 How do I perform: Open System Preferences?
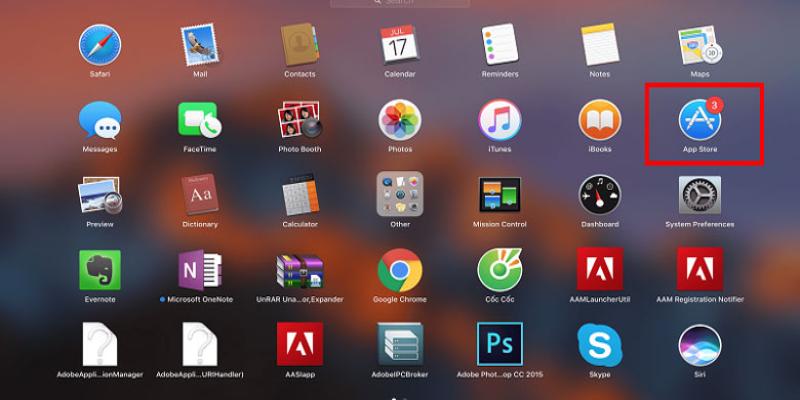point(700,195)
